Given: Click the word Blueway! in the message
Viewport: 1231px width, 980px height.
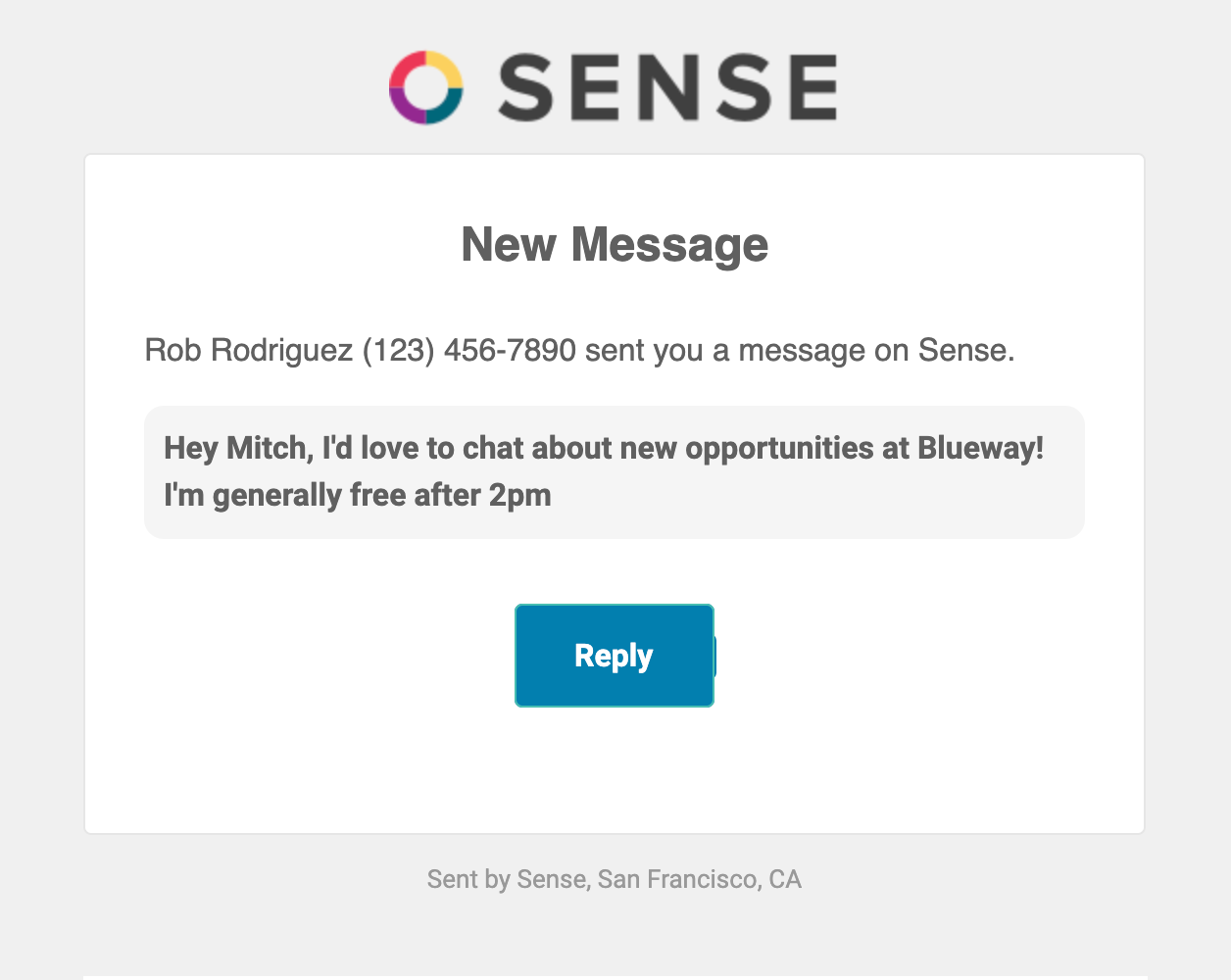Looking at the screenshot, I should point(981,448).
